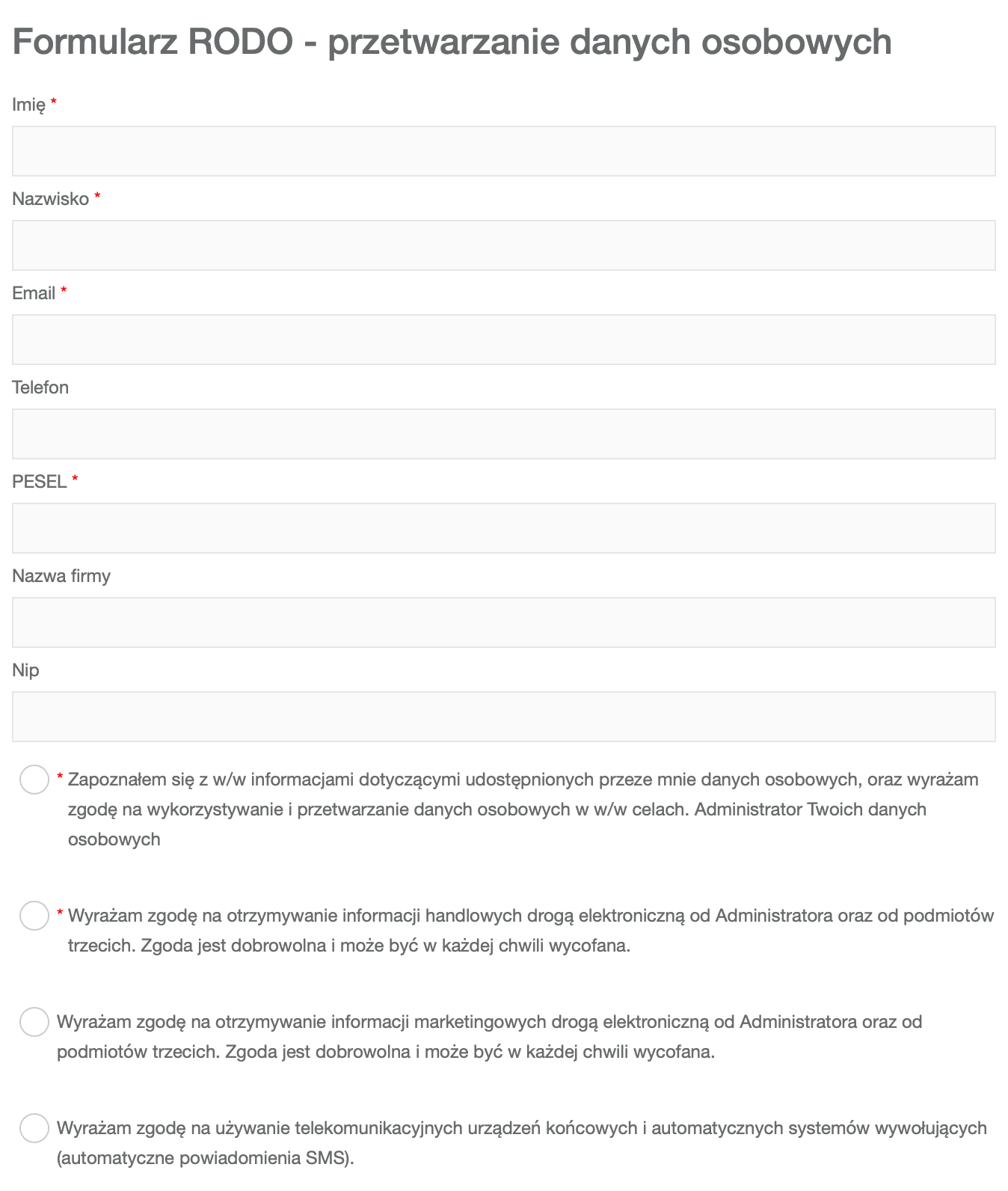Tick the informacji handlowych consent checkbox
Viewport: 1008px width, 1191px height.
pos(34,916)
